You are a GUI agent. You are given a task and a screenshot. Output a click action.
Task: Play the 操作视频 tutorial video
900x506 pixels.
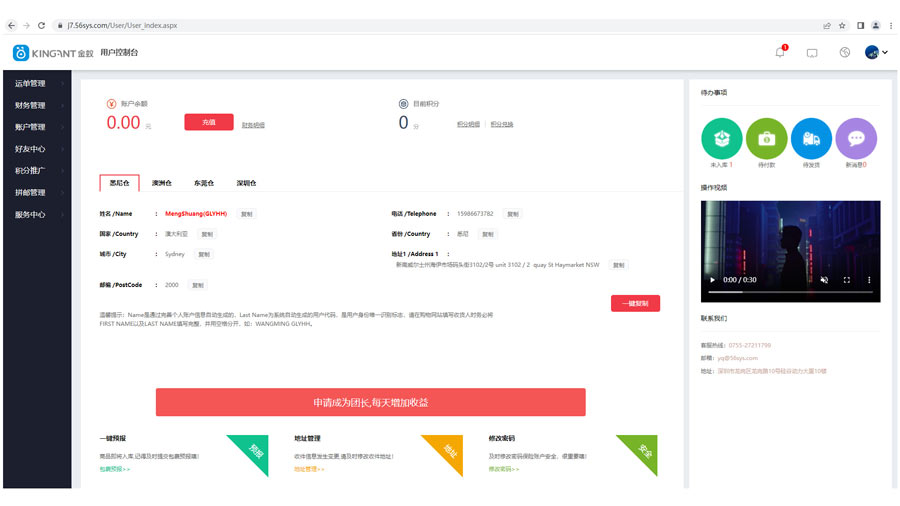tap(713, 280)
